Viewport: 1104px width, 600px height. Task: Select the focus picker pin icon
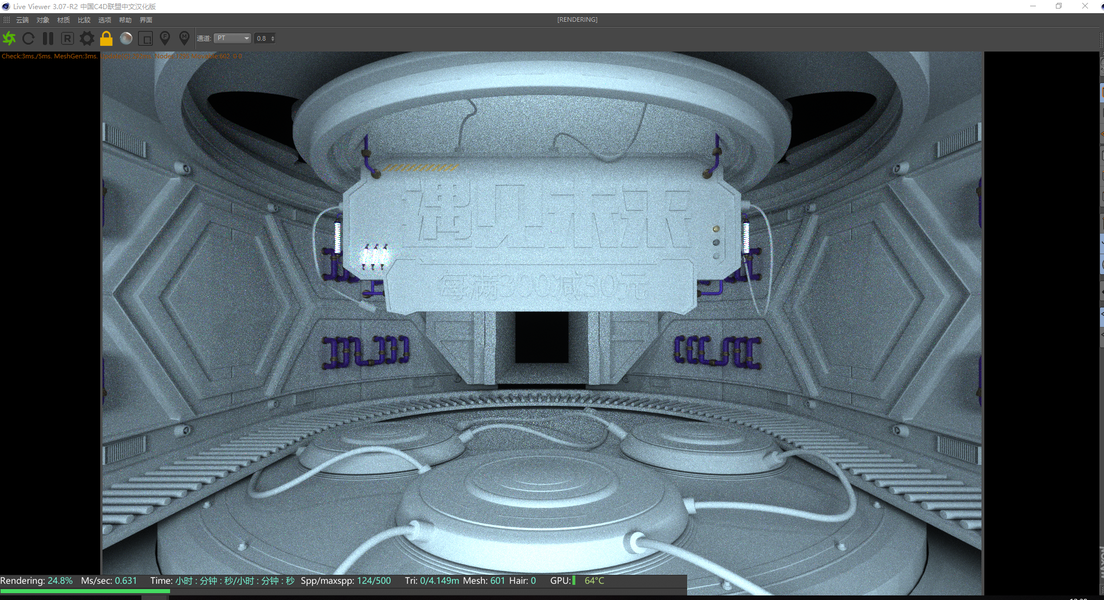click(165, 38)
